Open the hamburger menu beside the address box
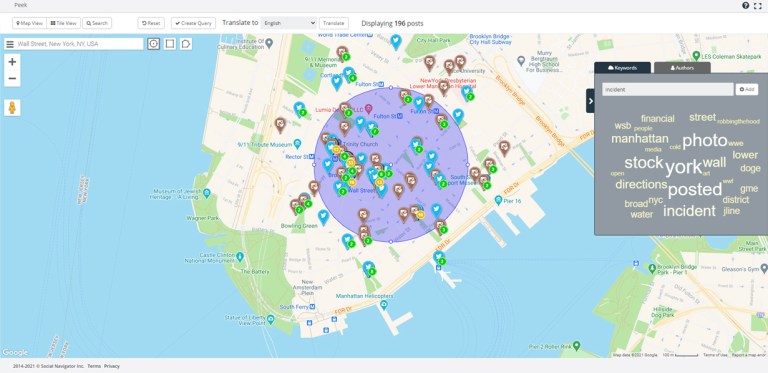This screenshot has width=768, height=373. coord(9,44)
